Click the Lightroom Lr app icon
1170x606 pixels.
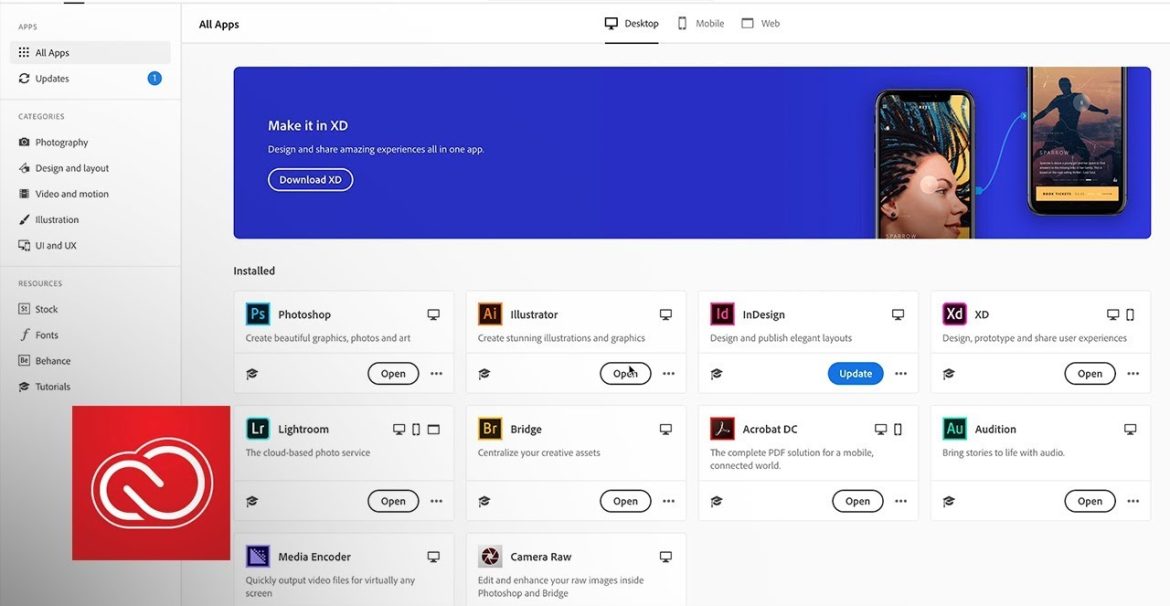click(257, 428)
